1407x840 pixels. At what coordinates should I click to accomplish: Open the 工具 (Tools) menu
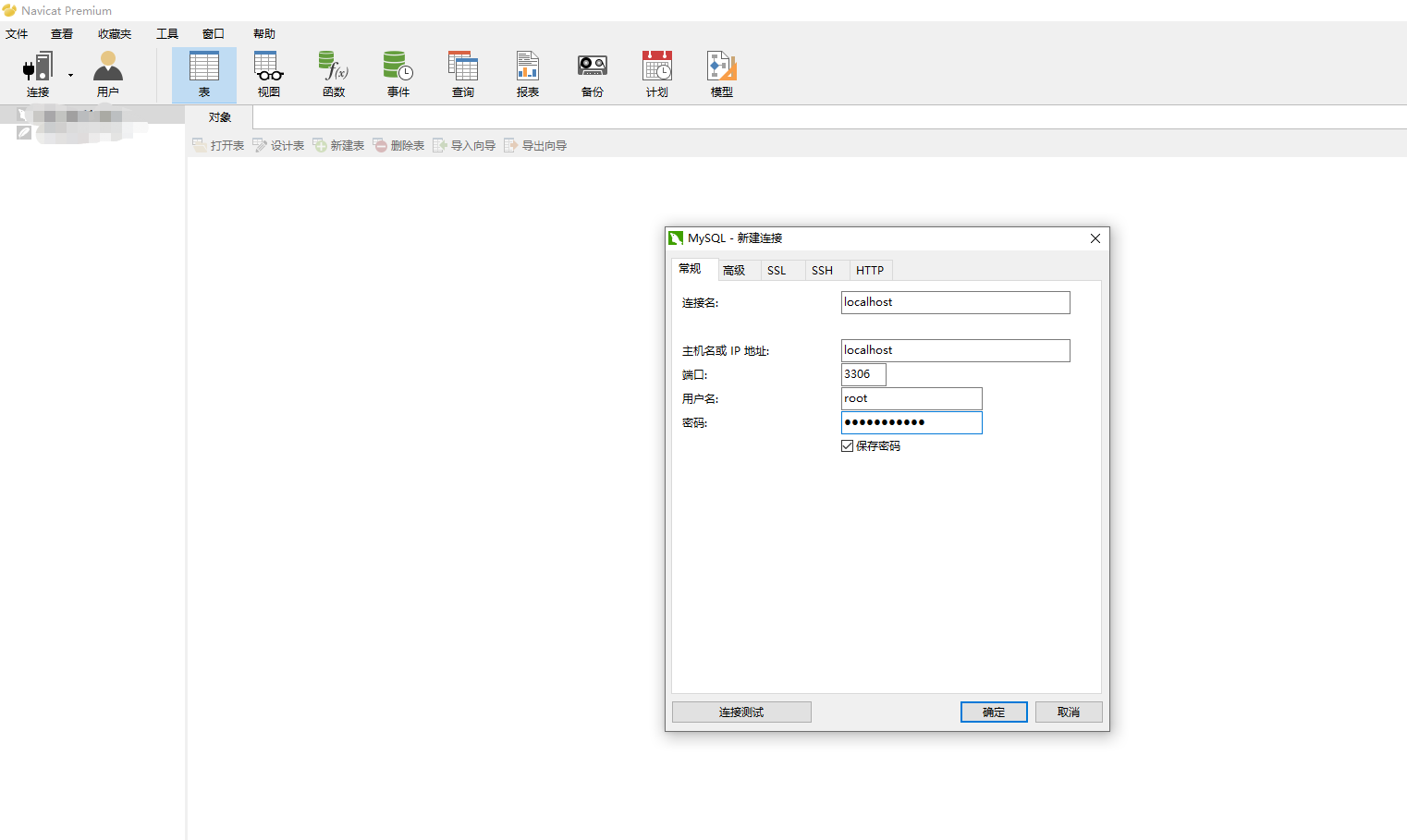(167, 34)
